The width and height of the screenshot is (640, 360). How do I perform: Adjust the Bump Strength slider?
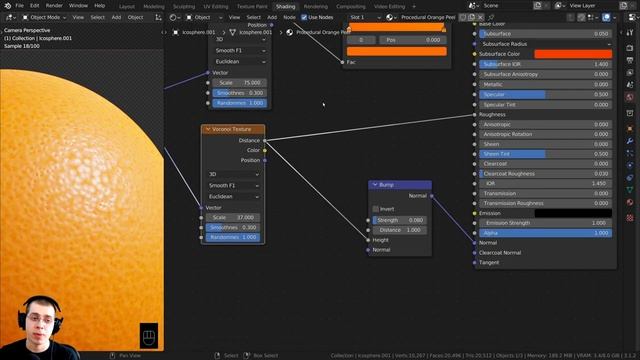pos(400,220)
